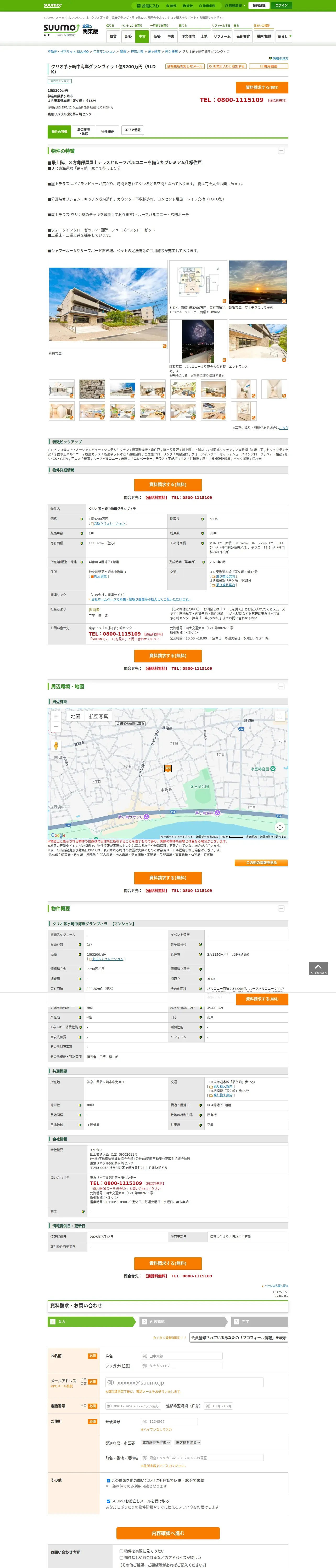
Task: Click 茅ヶ崎海岸 map place icon
Action: coord(217,812)
